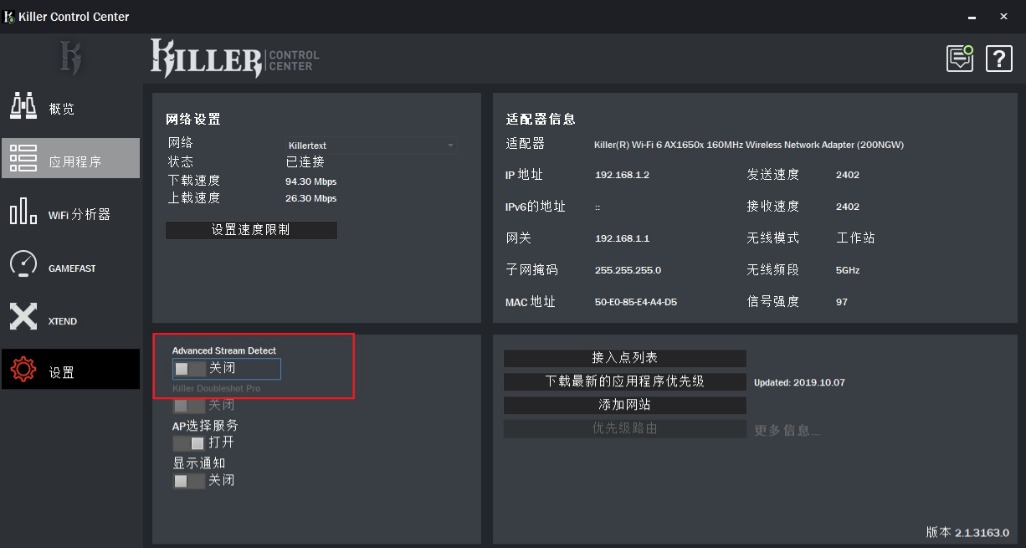
Task: Toggle Killer Doubleshot Pro switch
Action: [x=189, y=405]
